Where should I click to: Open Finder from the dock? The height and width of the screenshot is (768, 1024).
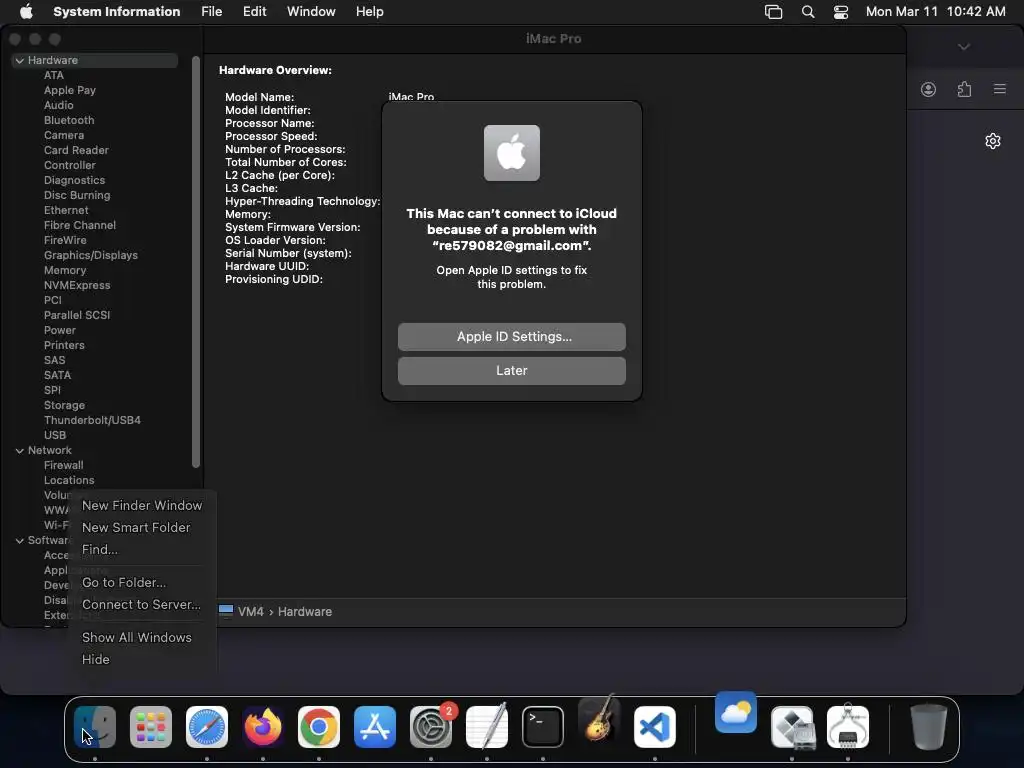click(95, 727)
